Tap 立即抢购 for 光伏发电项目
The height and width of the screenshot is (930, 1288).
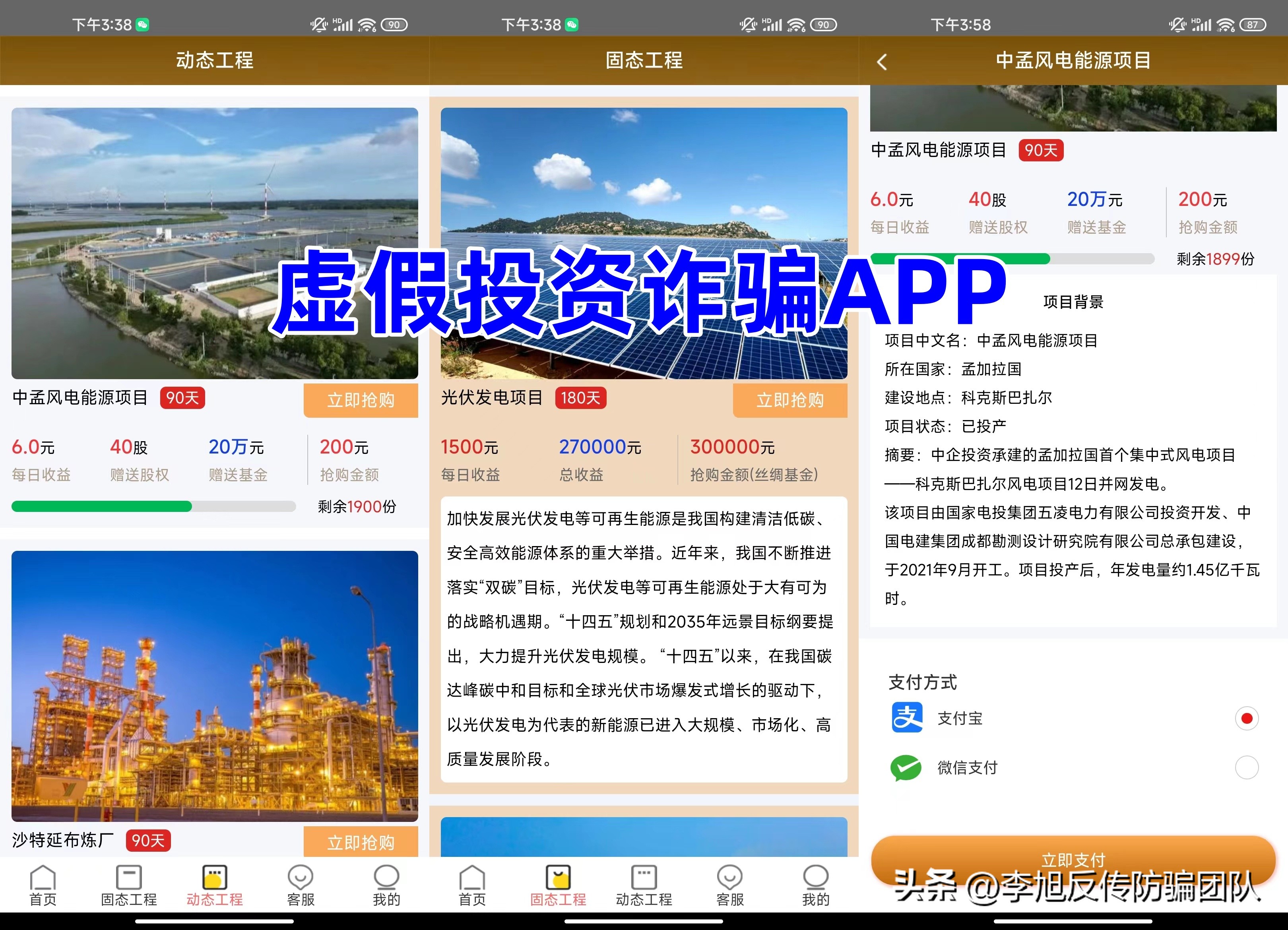click(x=790, y=400)
